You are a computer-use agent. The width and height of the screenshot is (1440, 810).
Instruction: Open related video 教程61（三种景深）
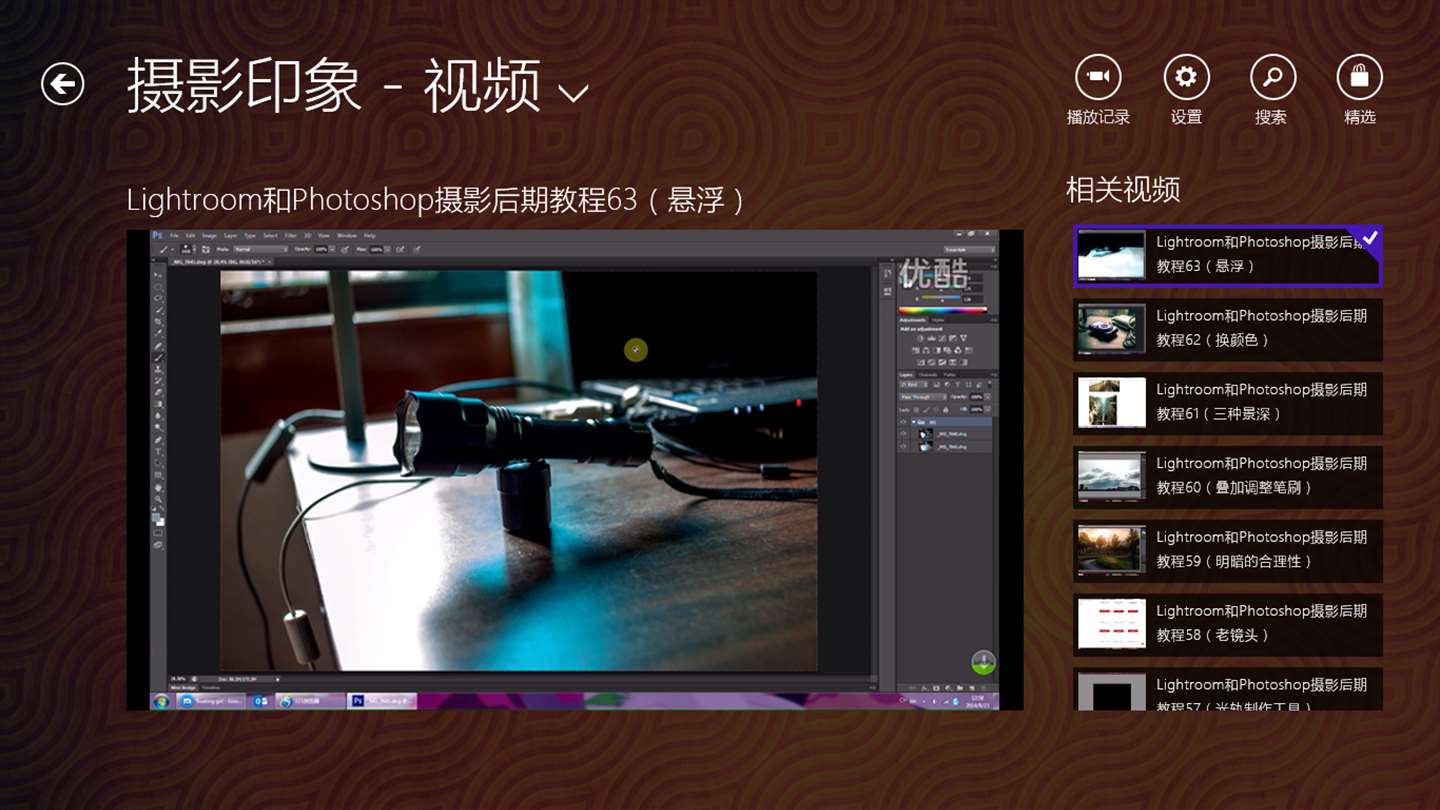(1228, 403)
